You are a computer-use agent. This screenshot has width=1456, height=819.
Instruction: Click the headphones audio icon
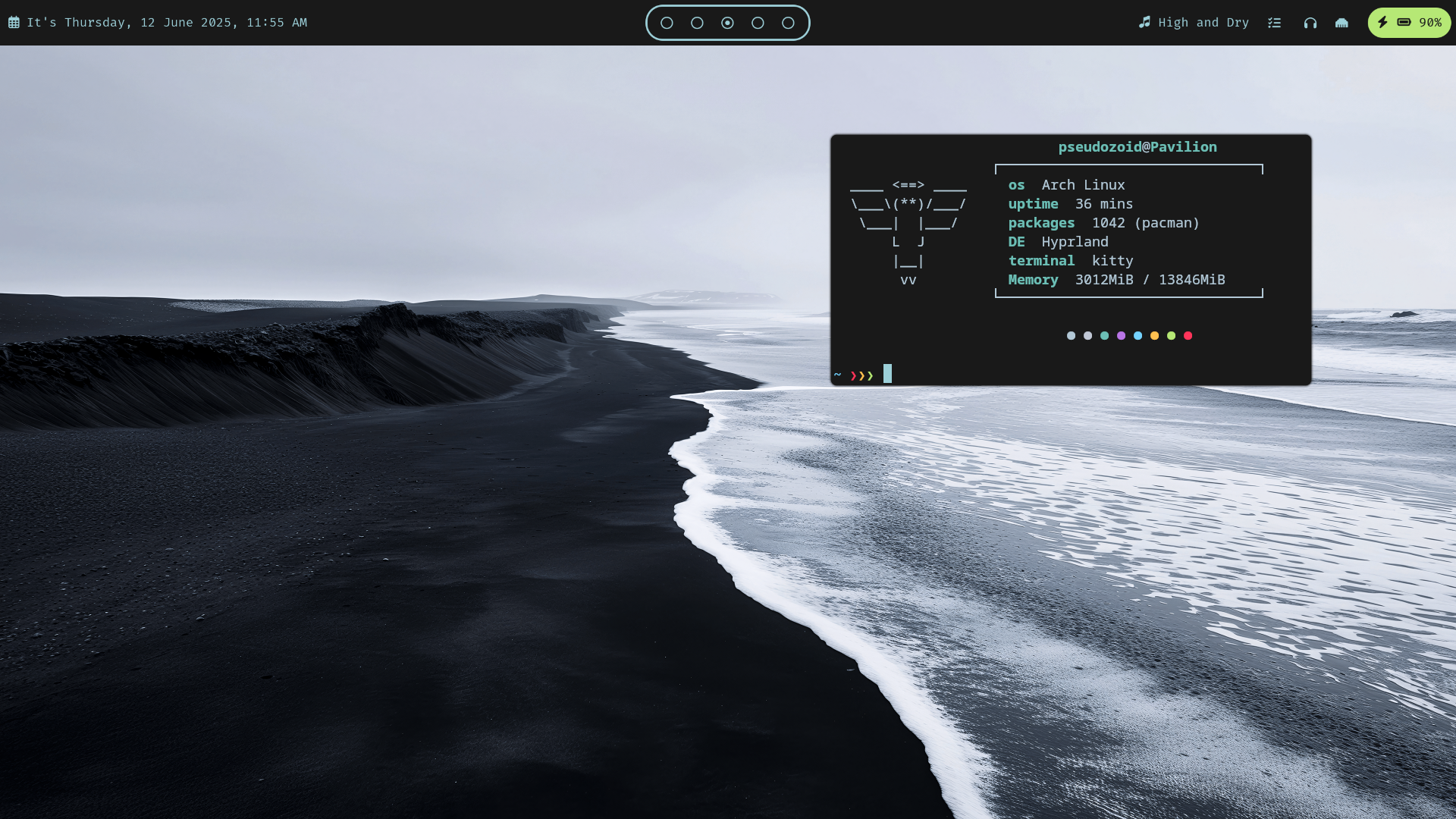pos(1310,23)
